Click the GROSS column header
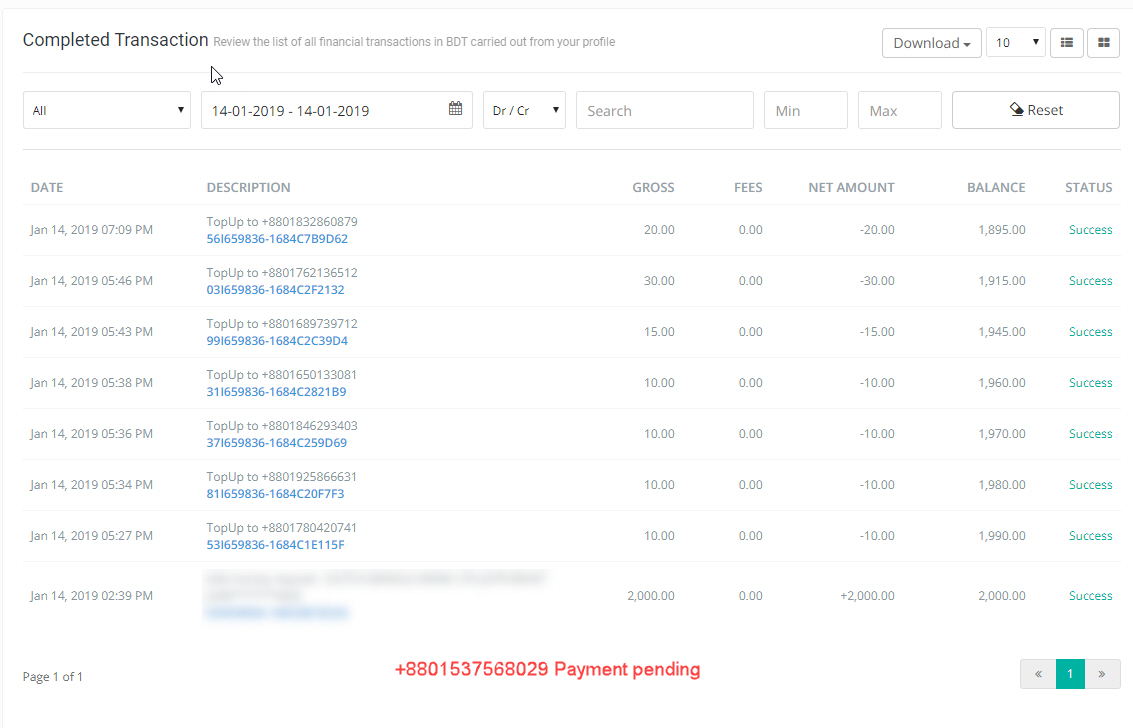The height and width of the screenshot is (728, 1133). 653,188
